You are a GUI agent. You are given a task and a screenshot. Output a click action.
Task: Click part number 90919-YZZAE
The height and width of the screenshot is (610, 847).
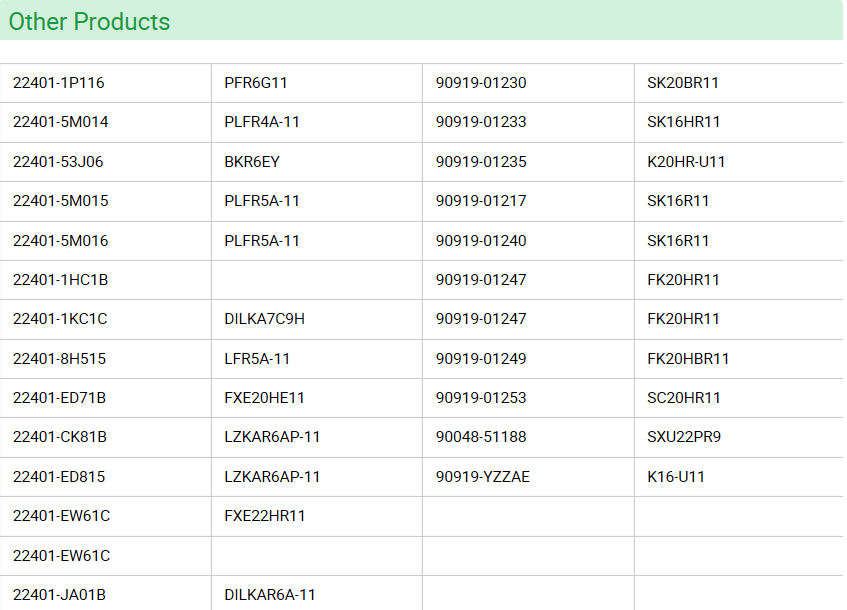pyautogui.click(x=483, y=477)
